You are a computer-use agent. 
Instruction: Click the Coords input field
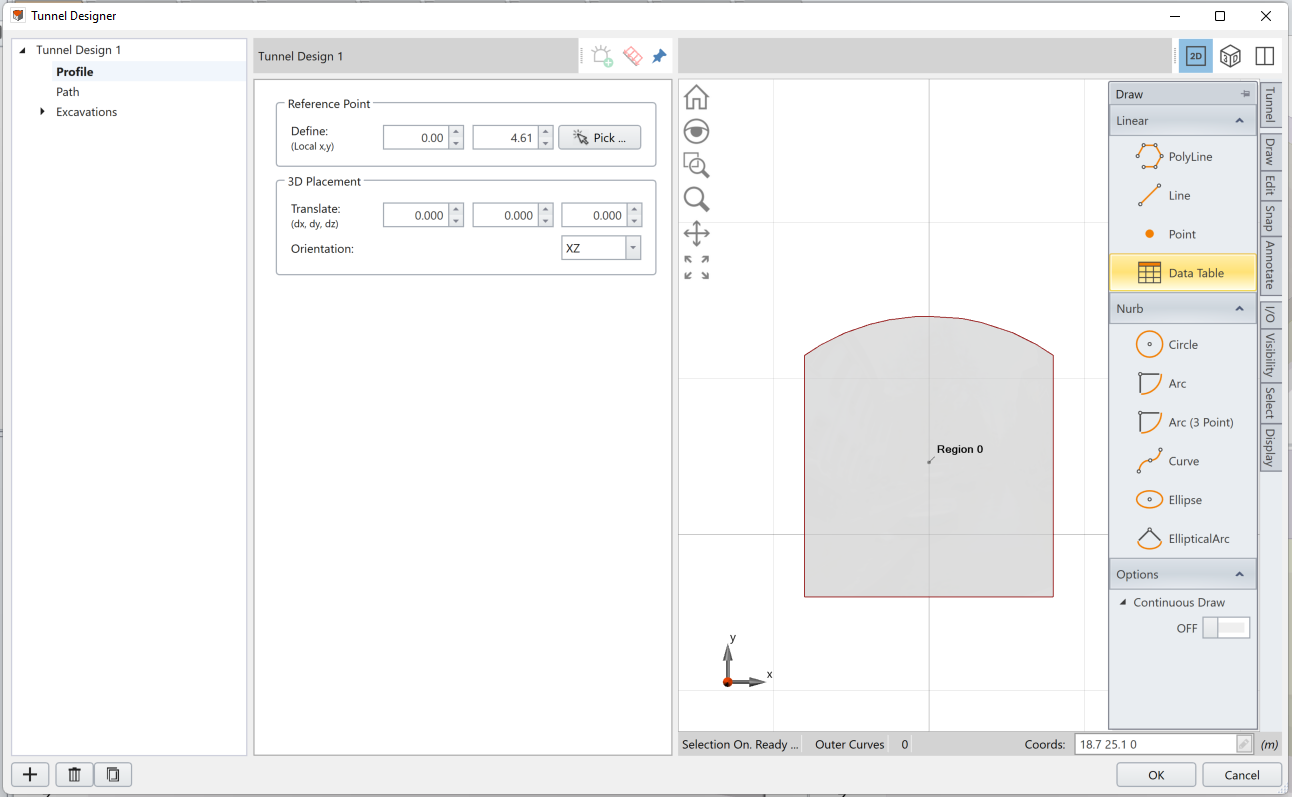[x=1155, y=744]
